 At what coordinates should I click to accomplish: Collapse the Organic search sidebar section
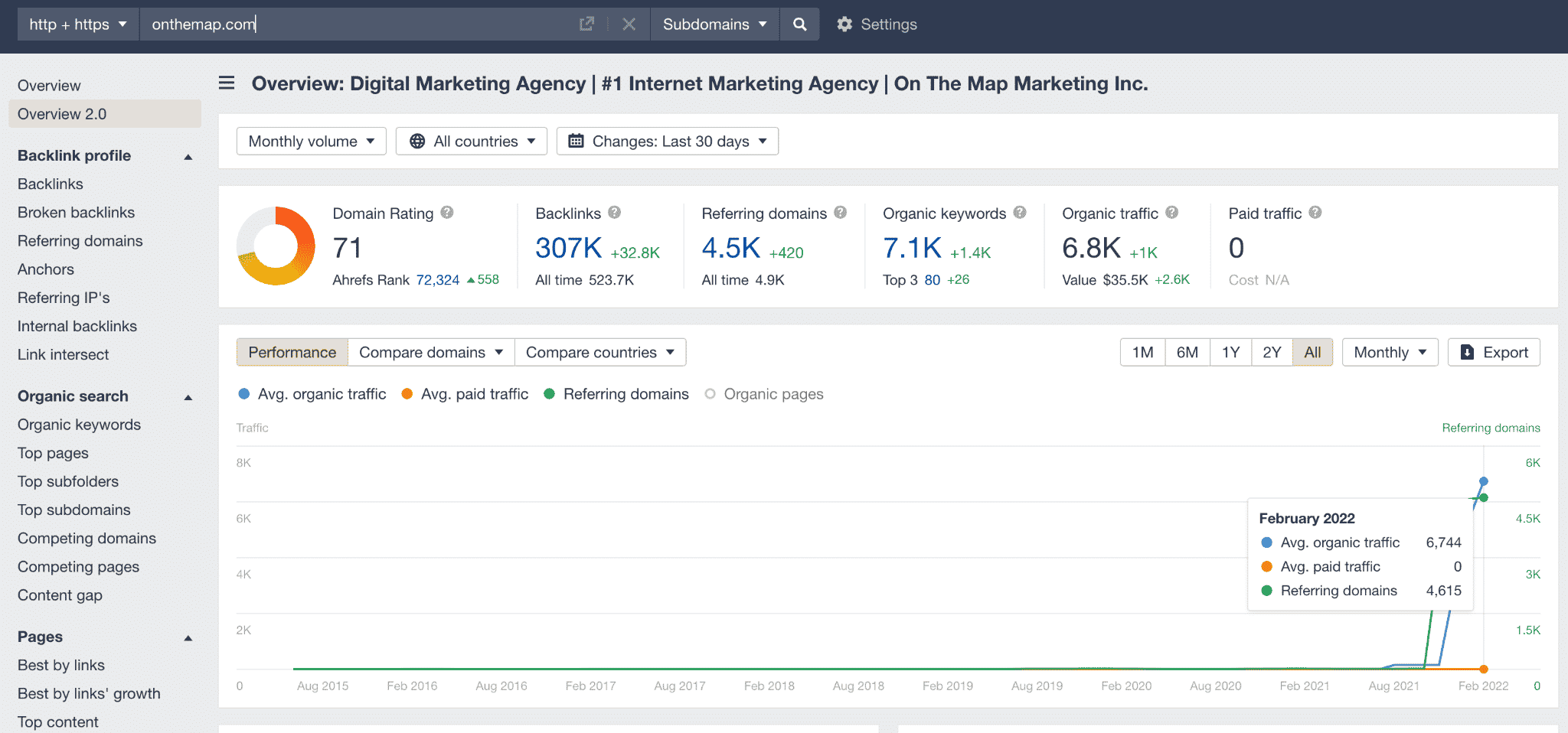tap(188, 397)
